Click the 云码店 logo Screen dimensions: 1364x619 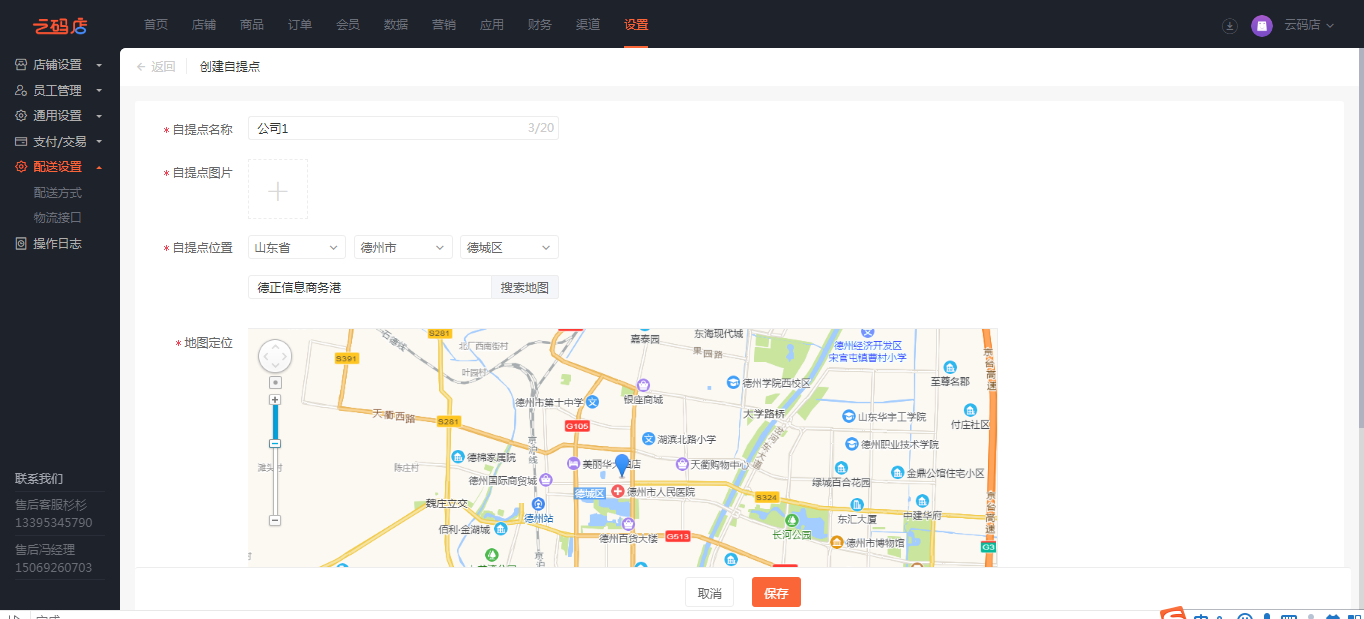click(x=60, y=25)
